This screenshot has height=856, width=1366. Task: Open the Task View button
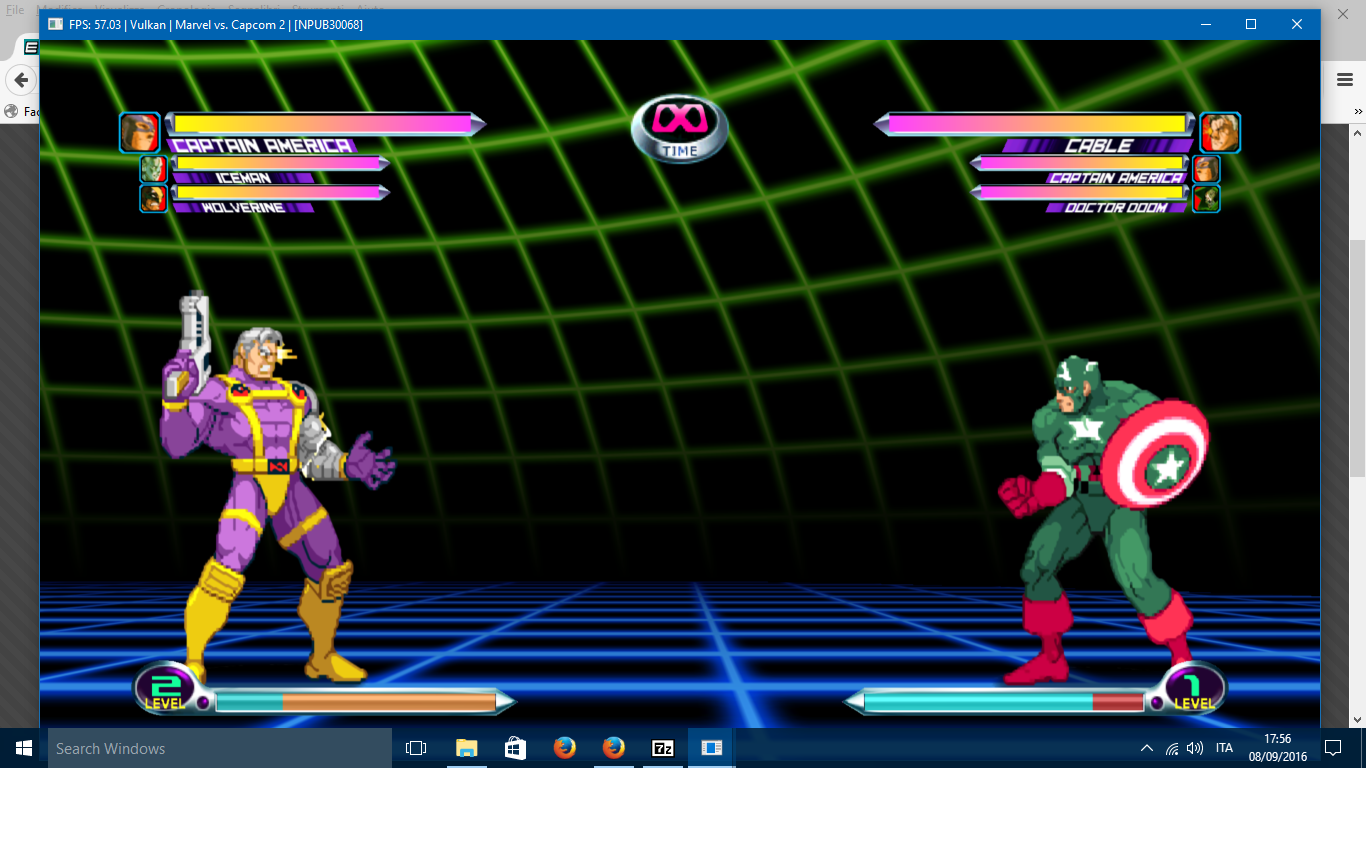point(416,748)
